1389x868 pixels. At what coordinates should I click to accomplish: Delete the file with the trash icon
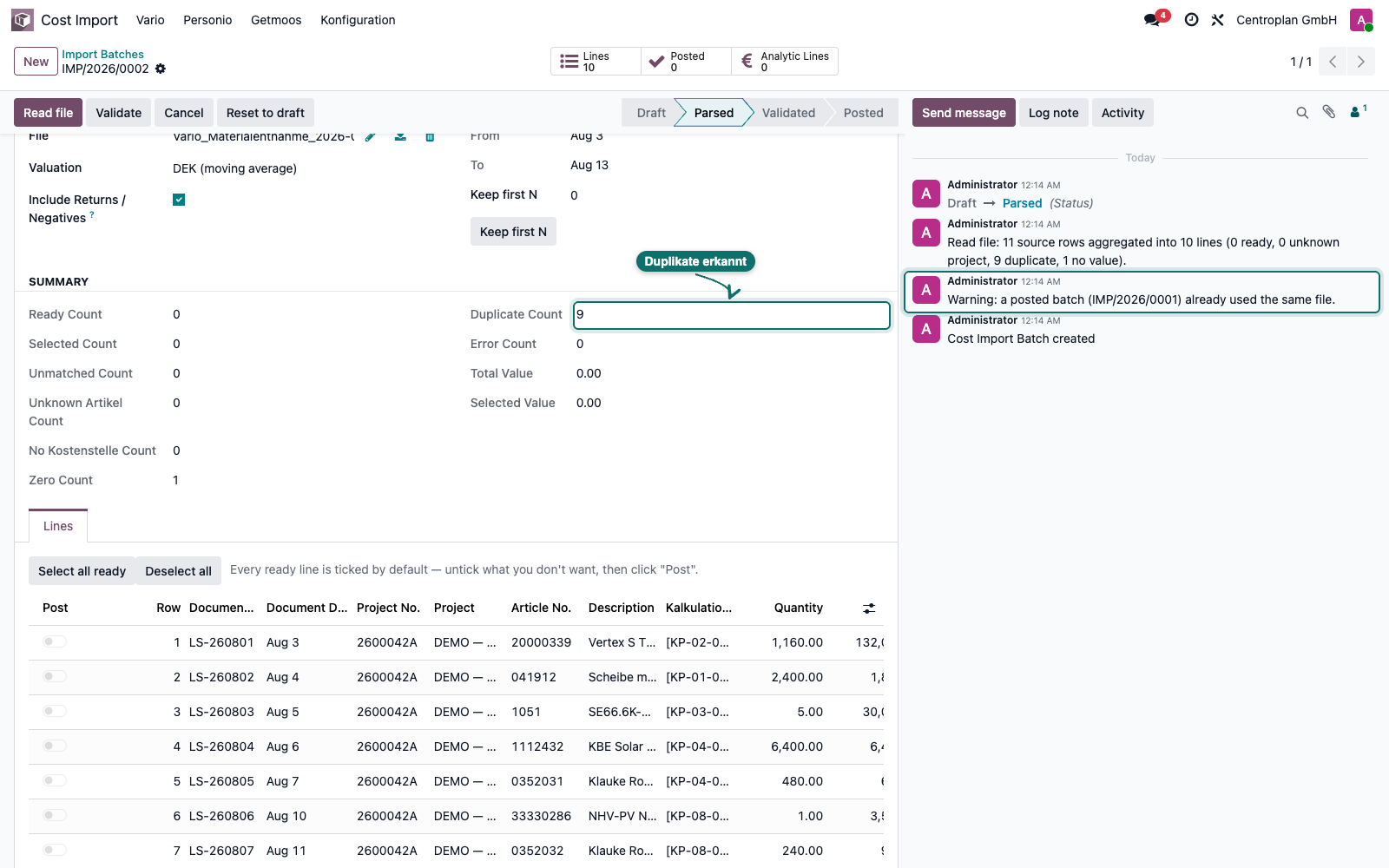pyautogui.click(x=430, y=136)
